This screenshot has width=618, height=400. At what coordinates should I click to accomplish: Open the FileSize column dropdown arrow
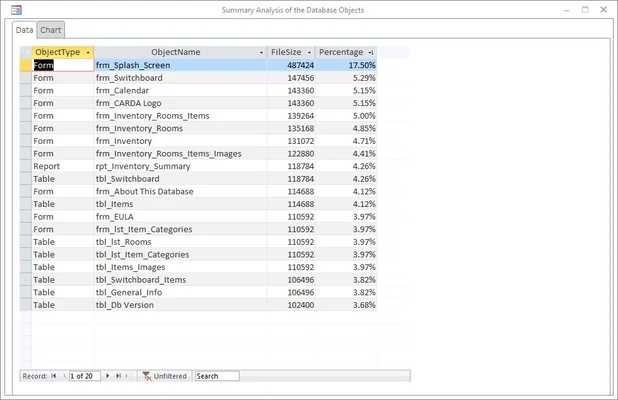(309, 51)
